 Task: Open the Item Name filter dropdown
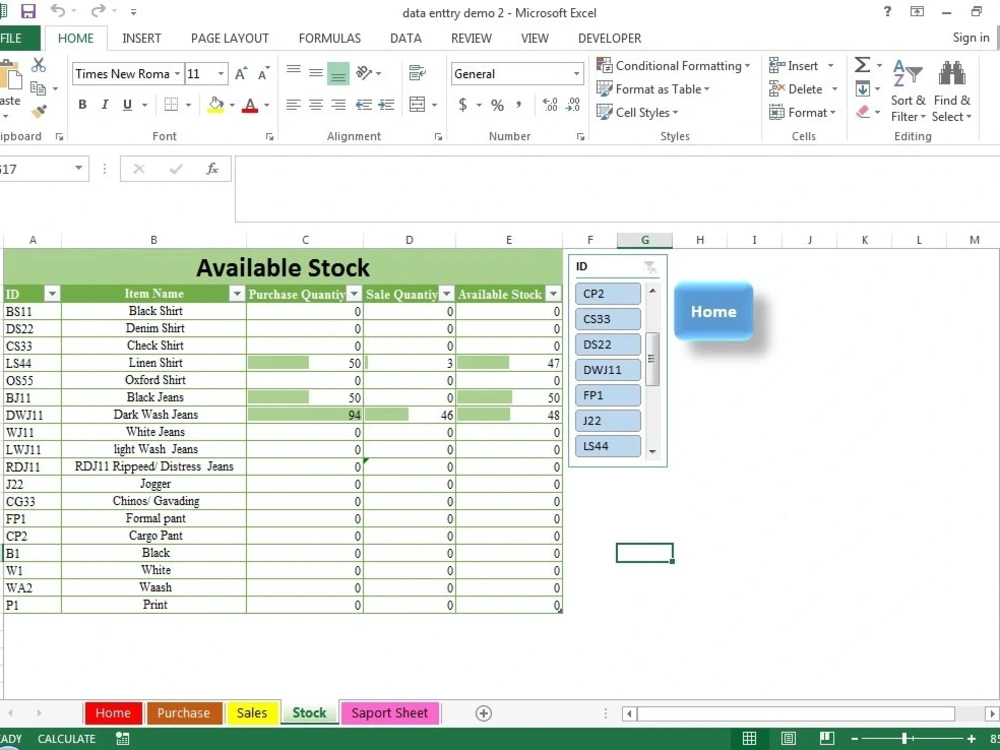pos(237,293)
